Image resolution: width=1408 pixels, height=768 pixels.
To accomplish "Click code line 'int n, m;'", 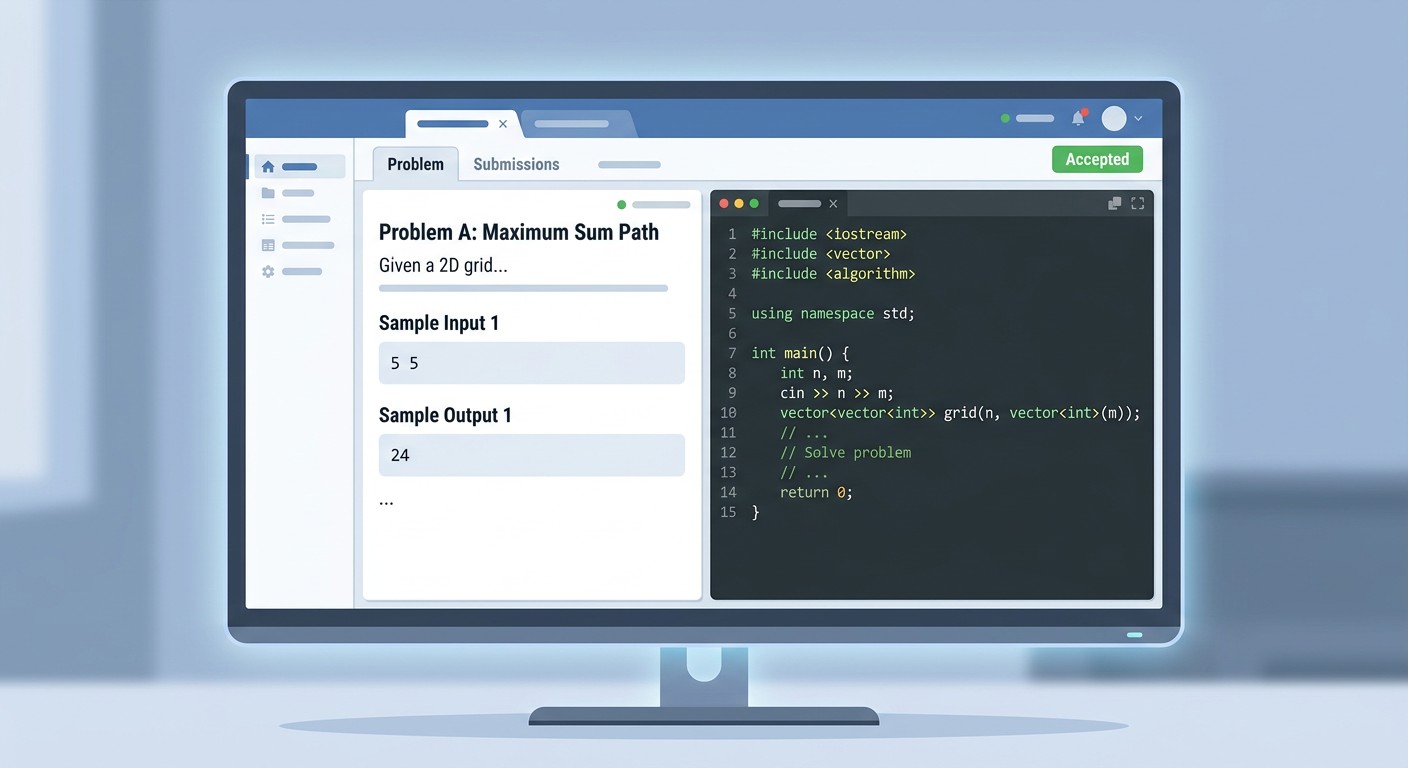I will [x=816, y=373].
